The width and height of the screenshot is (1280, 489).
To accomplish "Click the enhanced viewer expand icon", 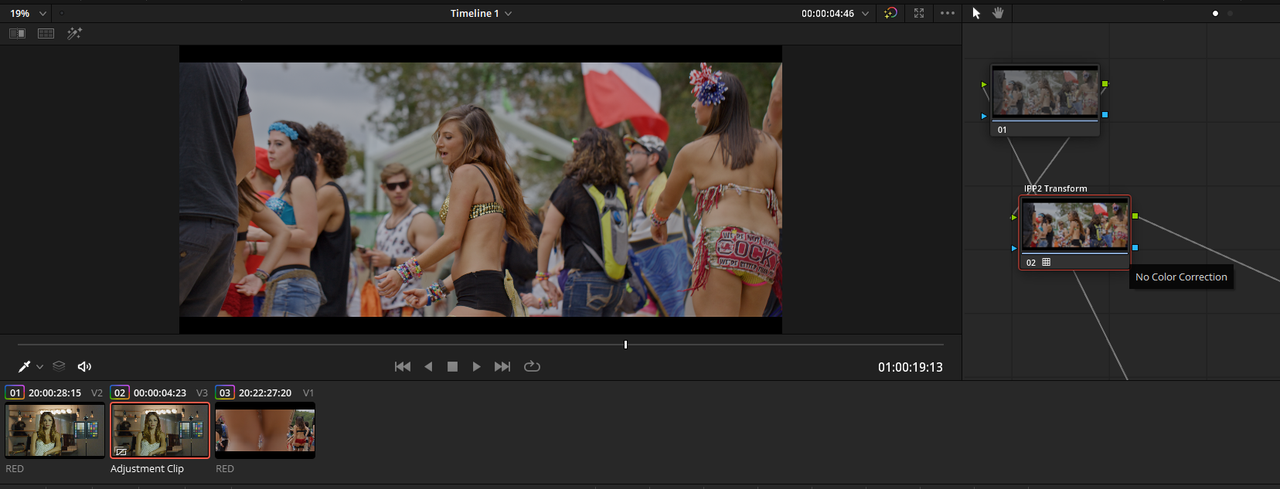I will tap(919, 13).
